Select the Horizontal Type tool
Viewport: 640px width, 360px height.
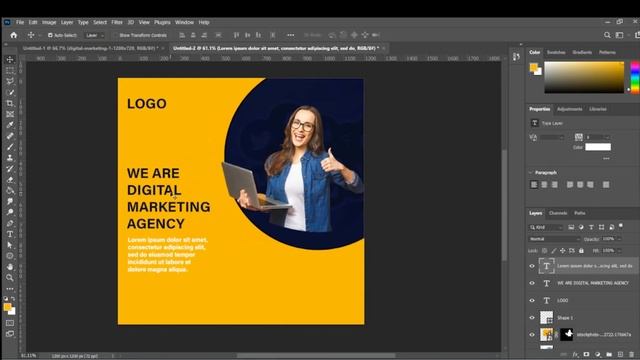click(10, 234)
